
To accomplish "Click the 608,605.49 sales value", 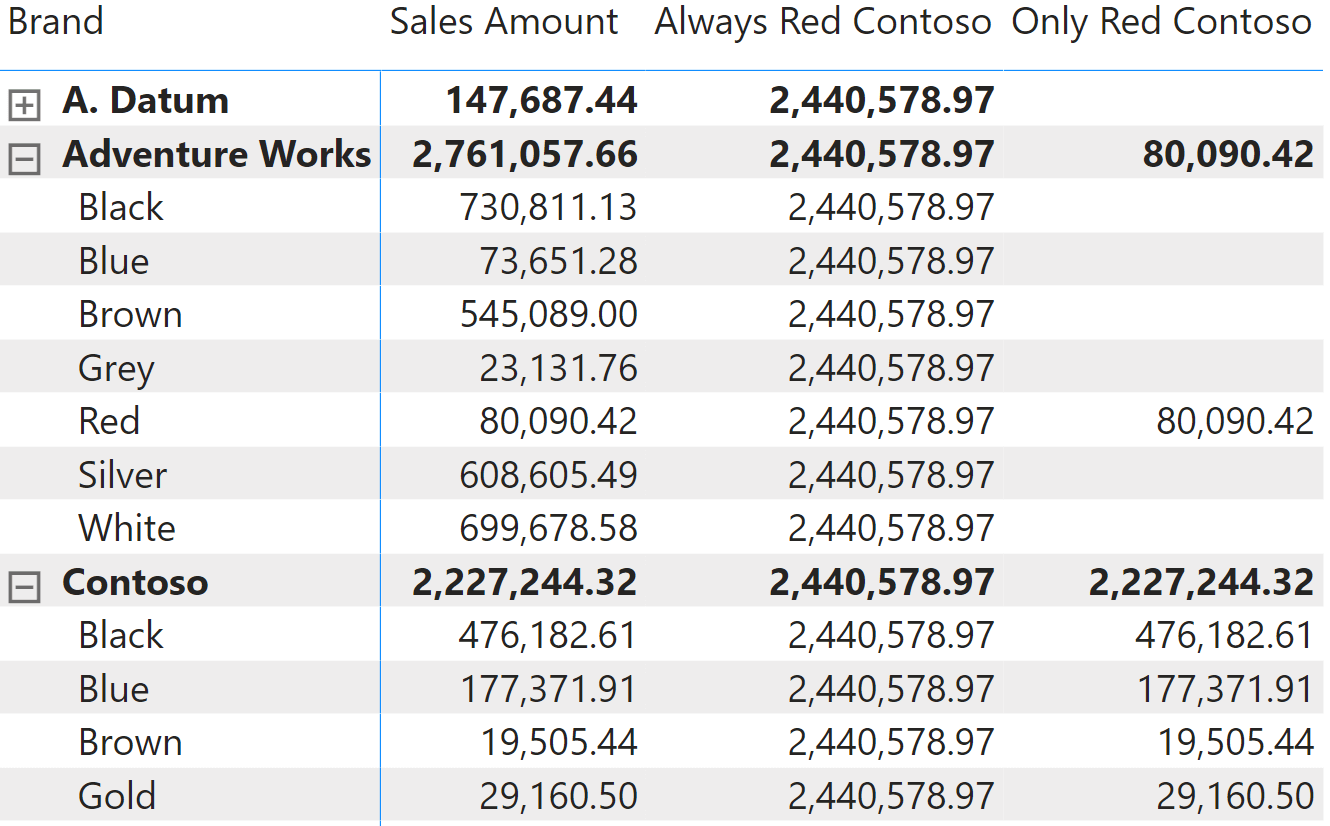I will [548, 475].
